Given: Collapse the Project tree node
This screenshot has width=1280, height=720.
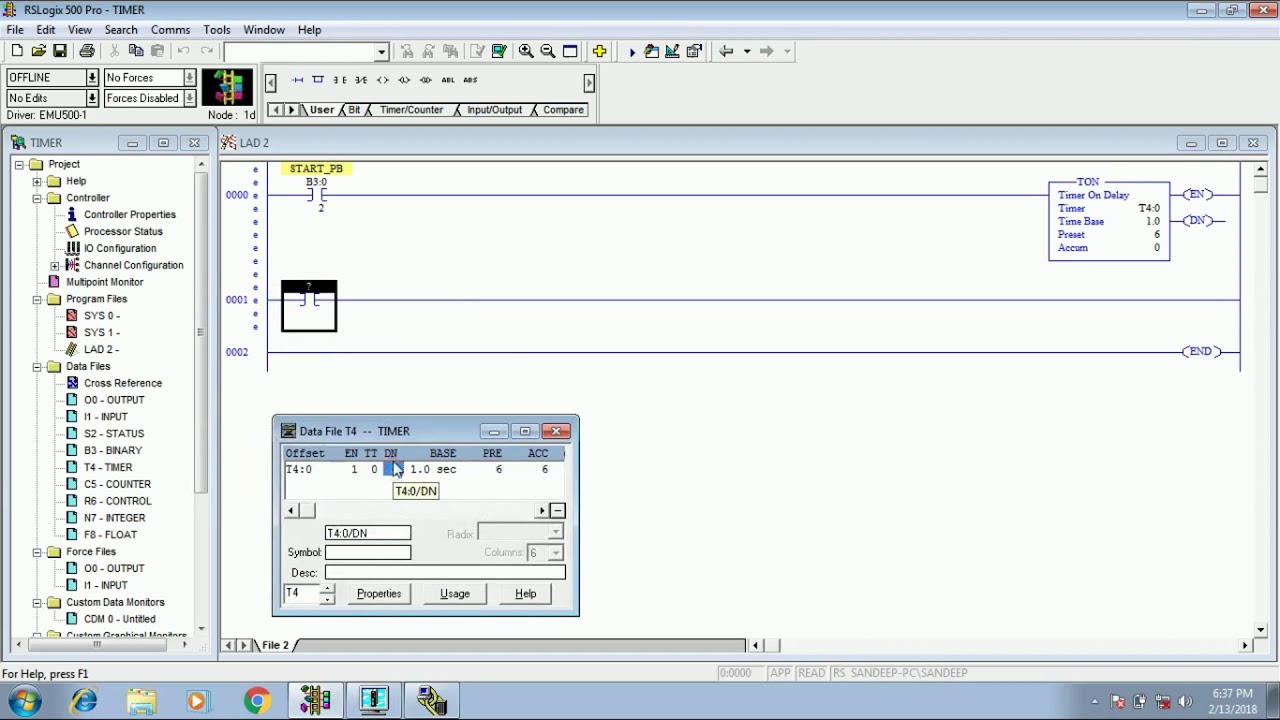Looking at the screenshot, I should 19,164.
